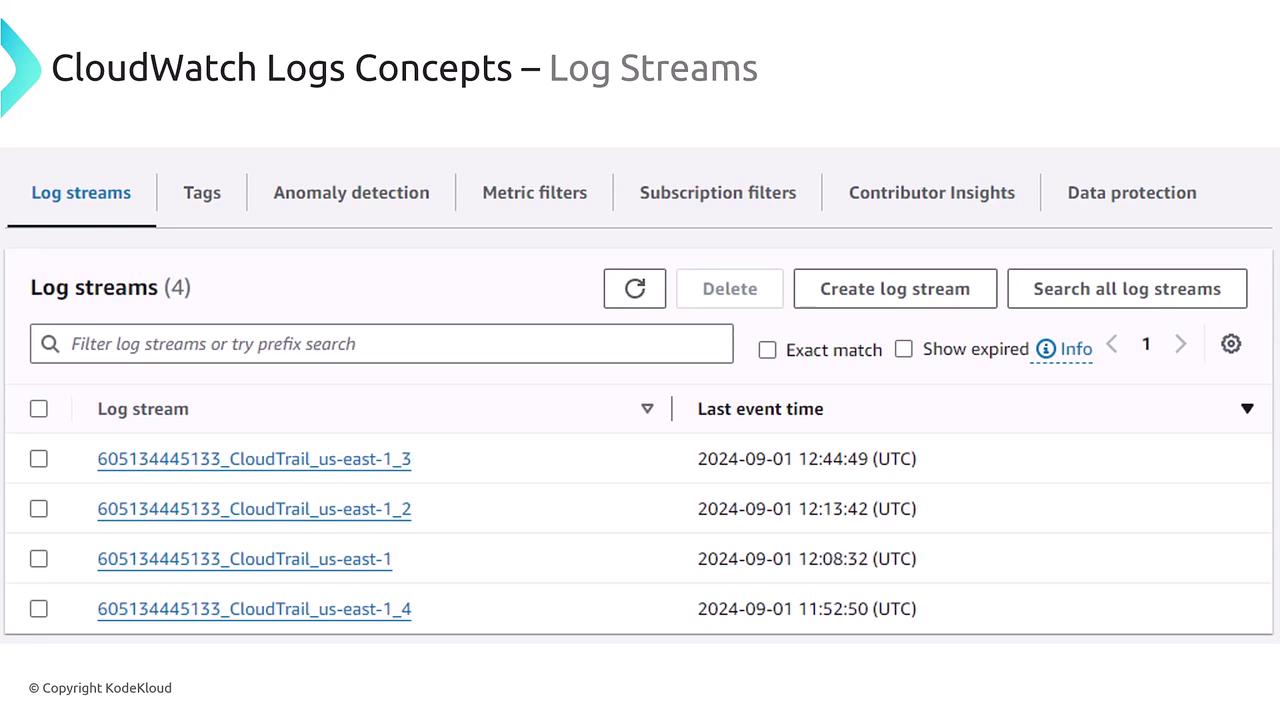
Task: Toggle the Show expired checkbox
Action: click(904, 349)
